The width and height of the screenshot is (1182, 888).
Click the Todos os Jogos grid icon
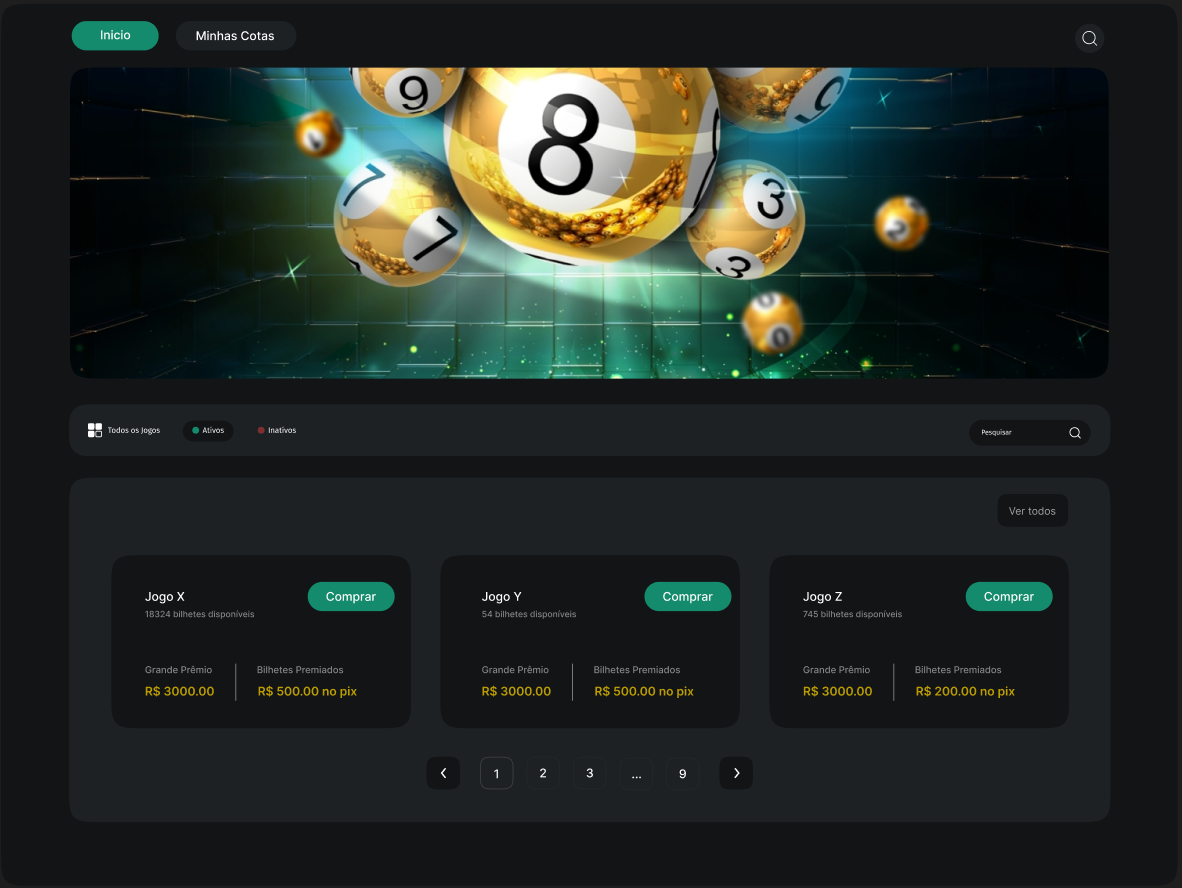[94, 430]
